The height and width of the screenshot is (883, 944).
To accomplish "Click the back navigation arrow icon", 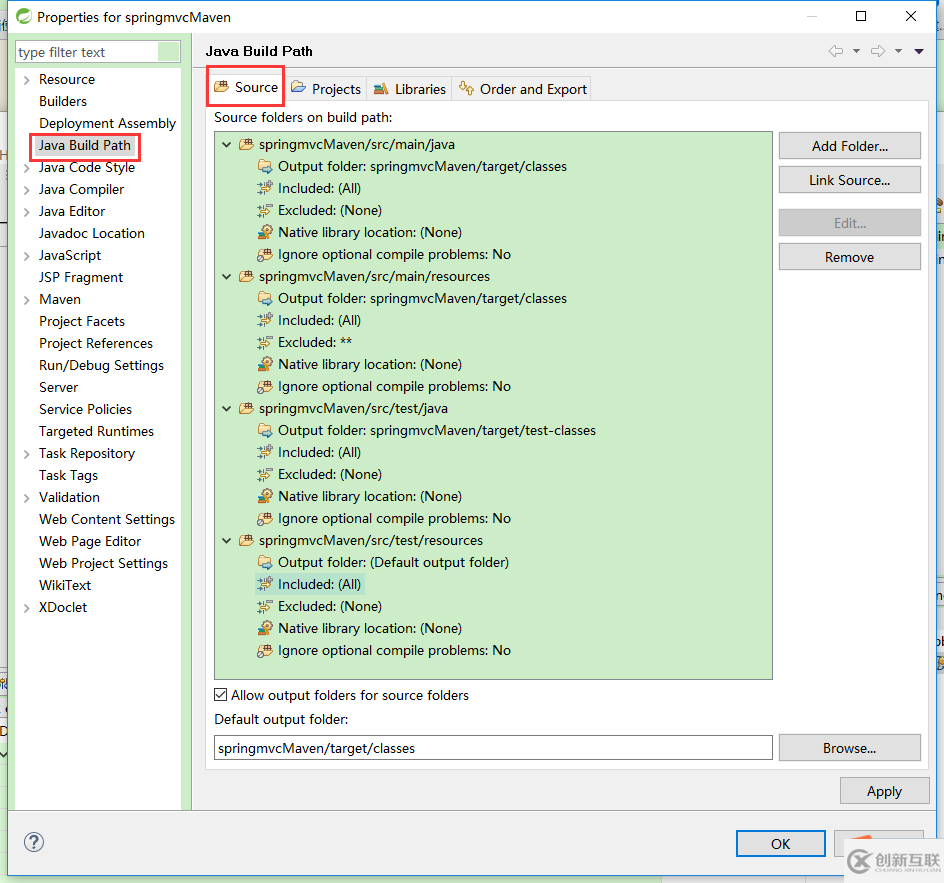I will [836, 51].
